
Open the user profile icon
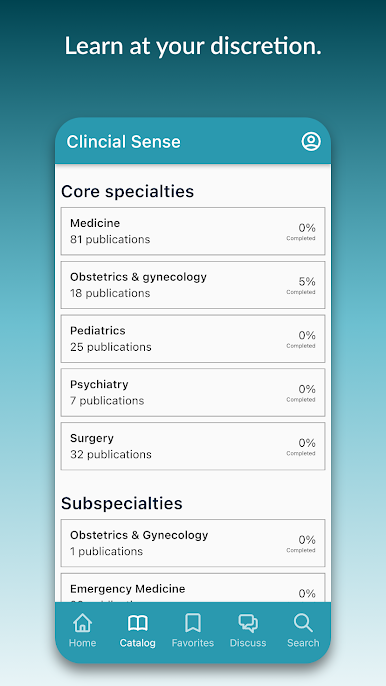[311, 141]
